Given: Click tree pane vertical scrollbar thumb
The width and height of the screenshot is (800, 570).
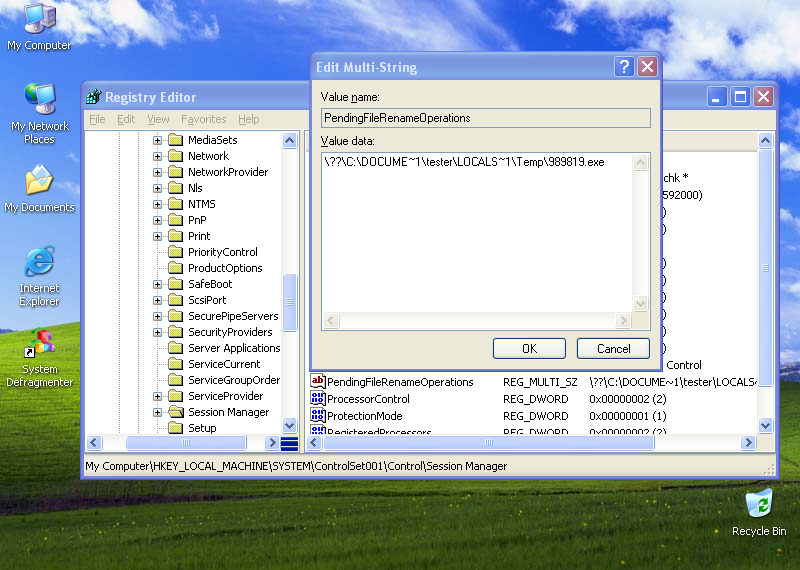Looking at the screenshot, I should 289,303.
